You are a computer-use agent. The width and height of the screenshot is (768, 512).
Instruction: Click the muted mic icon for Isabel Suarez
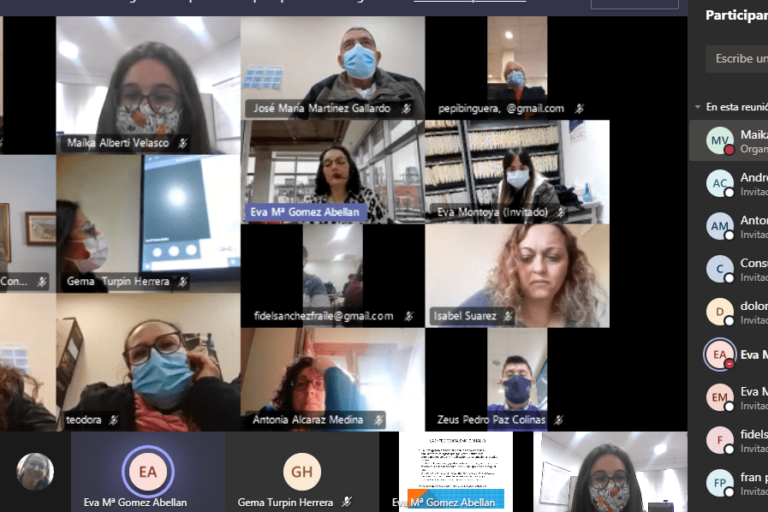[508, 316]
